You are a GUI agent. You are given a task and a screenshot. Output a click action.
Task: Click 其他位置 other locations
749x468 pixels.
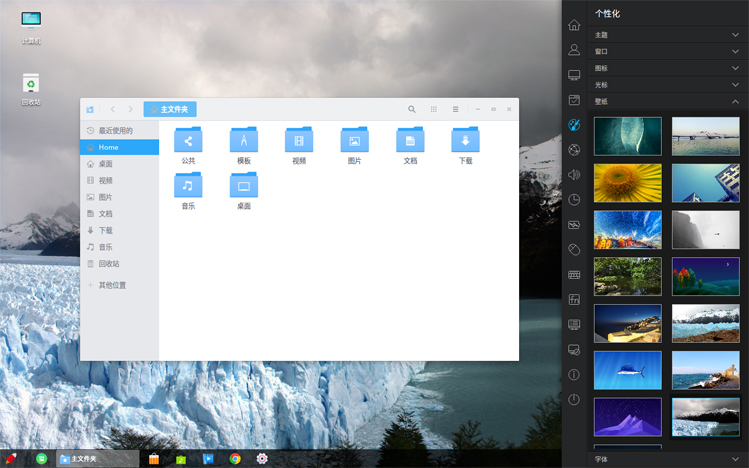pyautogui.click(x=112, y=285)
